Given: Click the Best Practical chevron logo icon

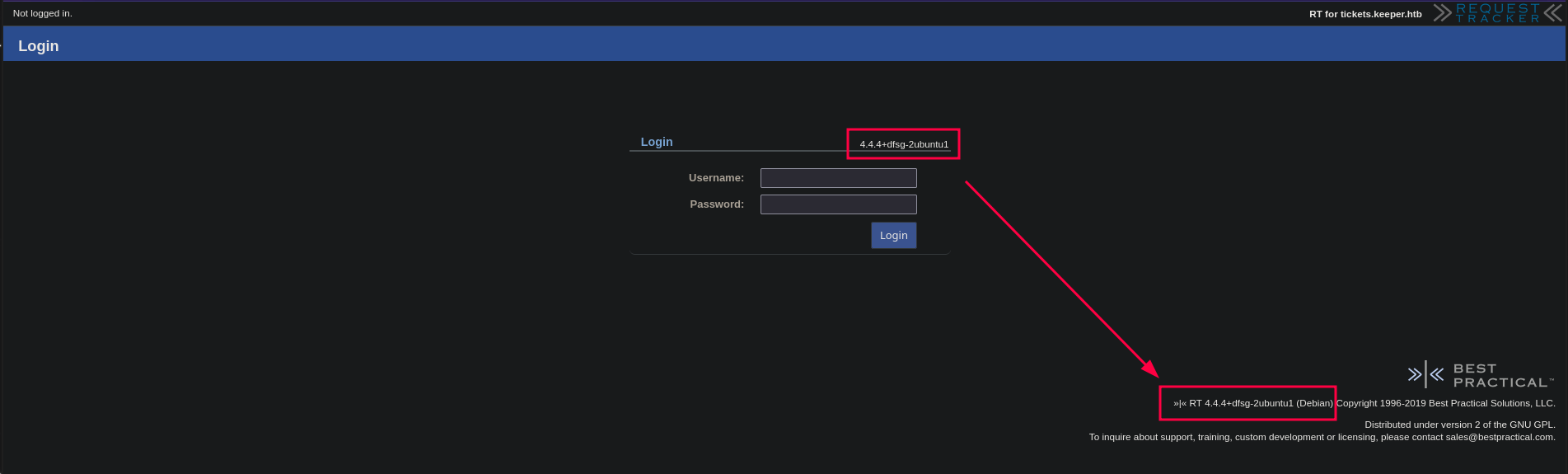Looking at the screenshot, I should (x=1425, y=374).
